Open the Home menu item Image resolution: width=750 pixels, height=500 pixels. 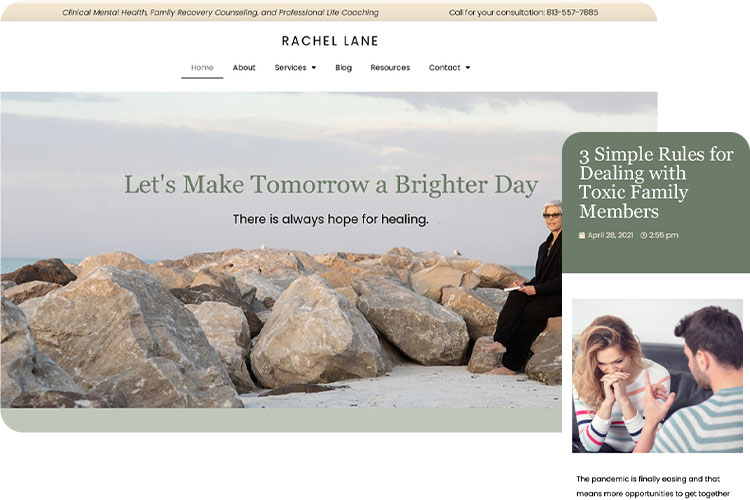pyautogui.click(x=202, y=67)
